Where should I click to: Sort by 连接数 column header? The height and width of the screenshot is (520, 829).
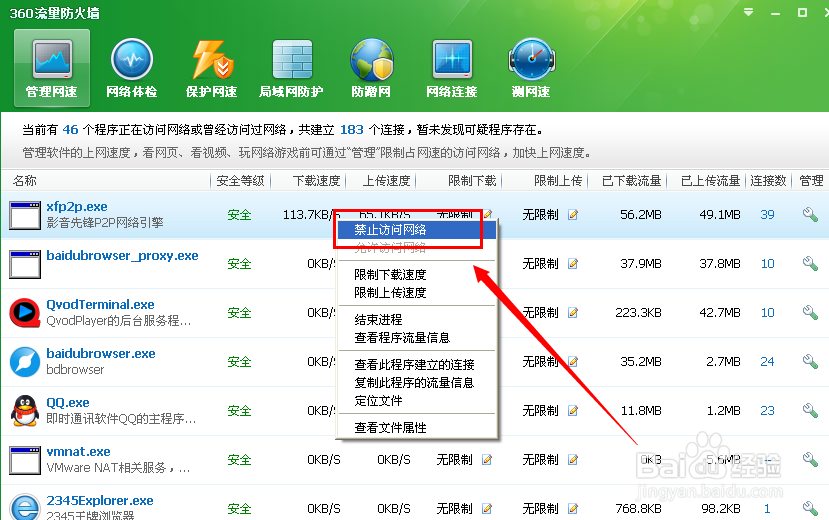(x=768, y=181)
